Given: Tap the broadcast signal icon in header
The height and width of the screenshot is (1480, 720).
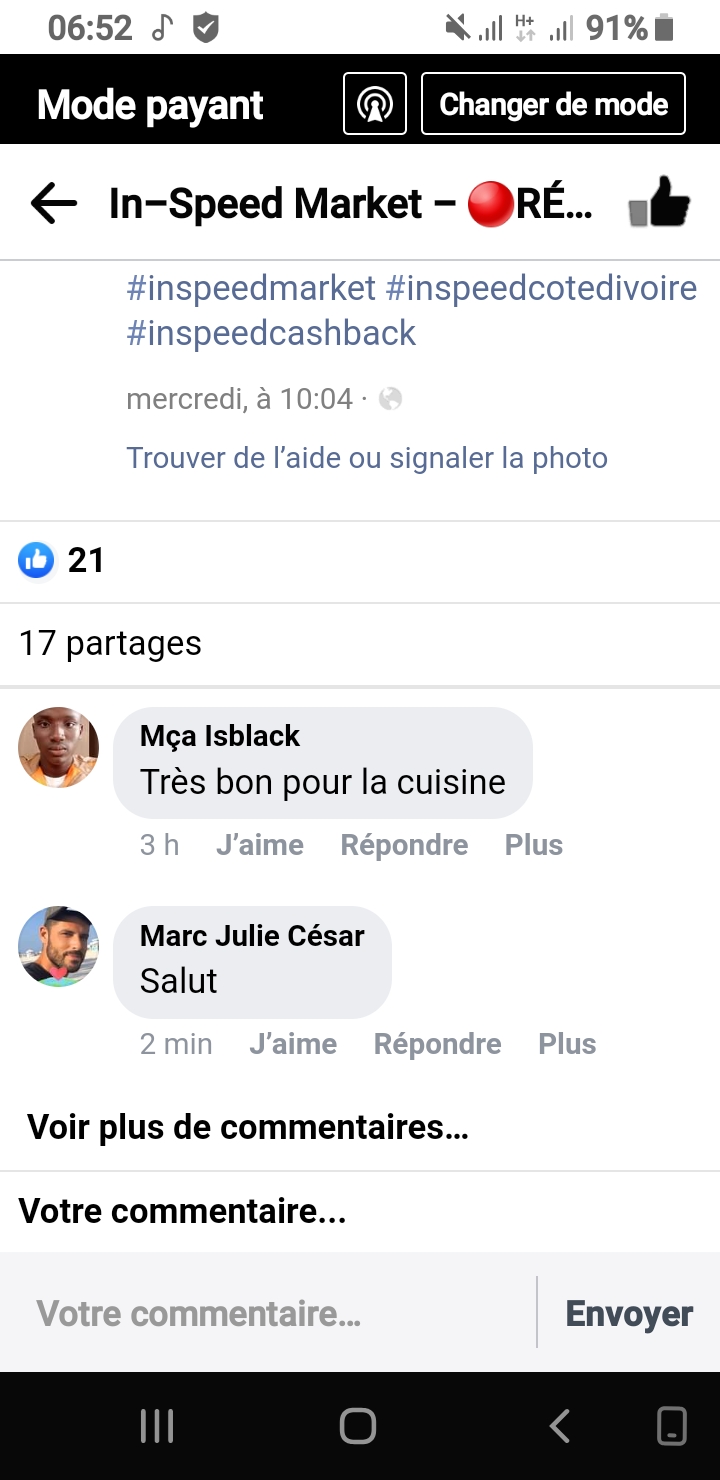Looking at the screenshot, I should (x=375, y=104).
